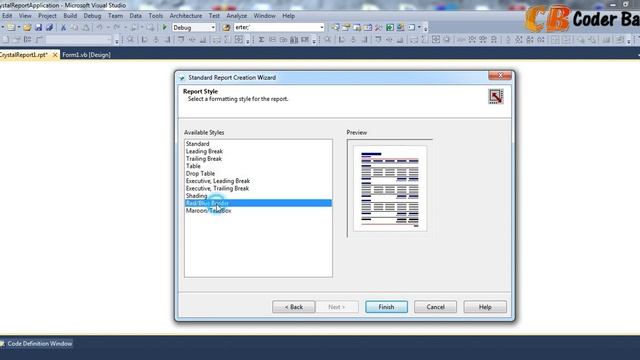The width and height of the screenshot is (640, 360).
Task: Open the Toolbox tools icon
Action: (378, 27)
